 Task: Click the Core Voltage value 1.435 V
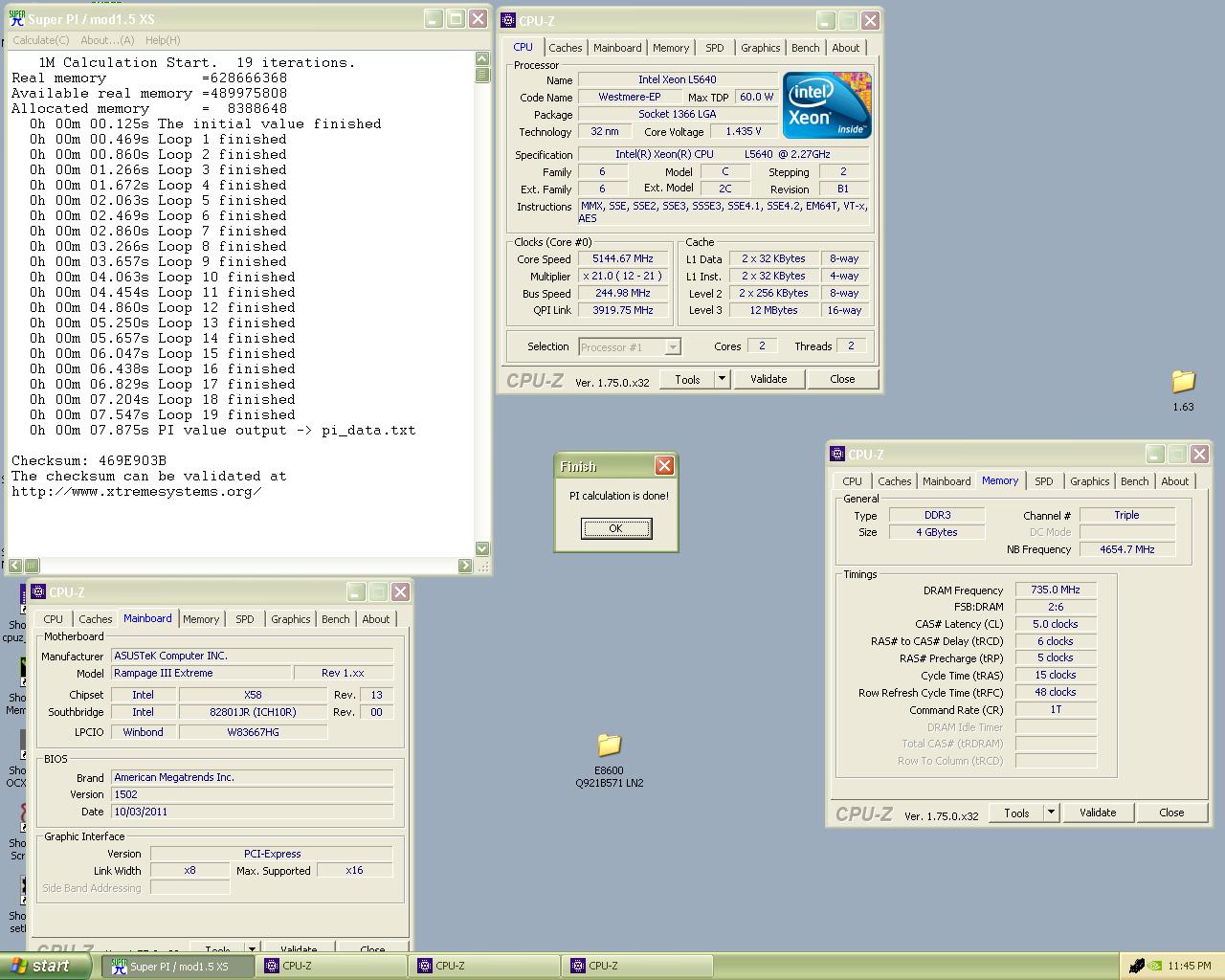(x=743, y=131)
